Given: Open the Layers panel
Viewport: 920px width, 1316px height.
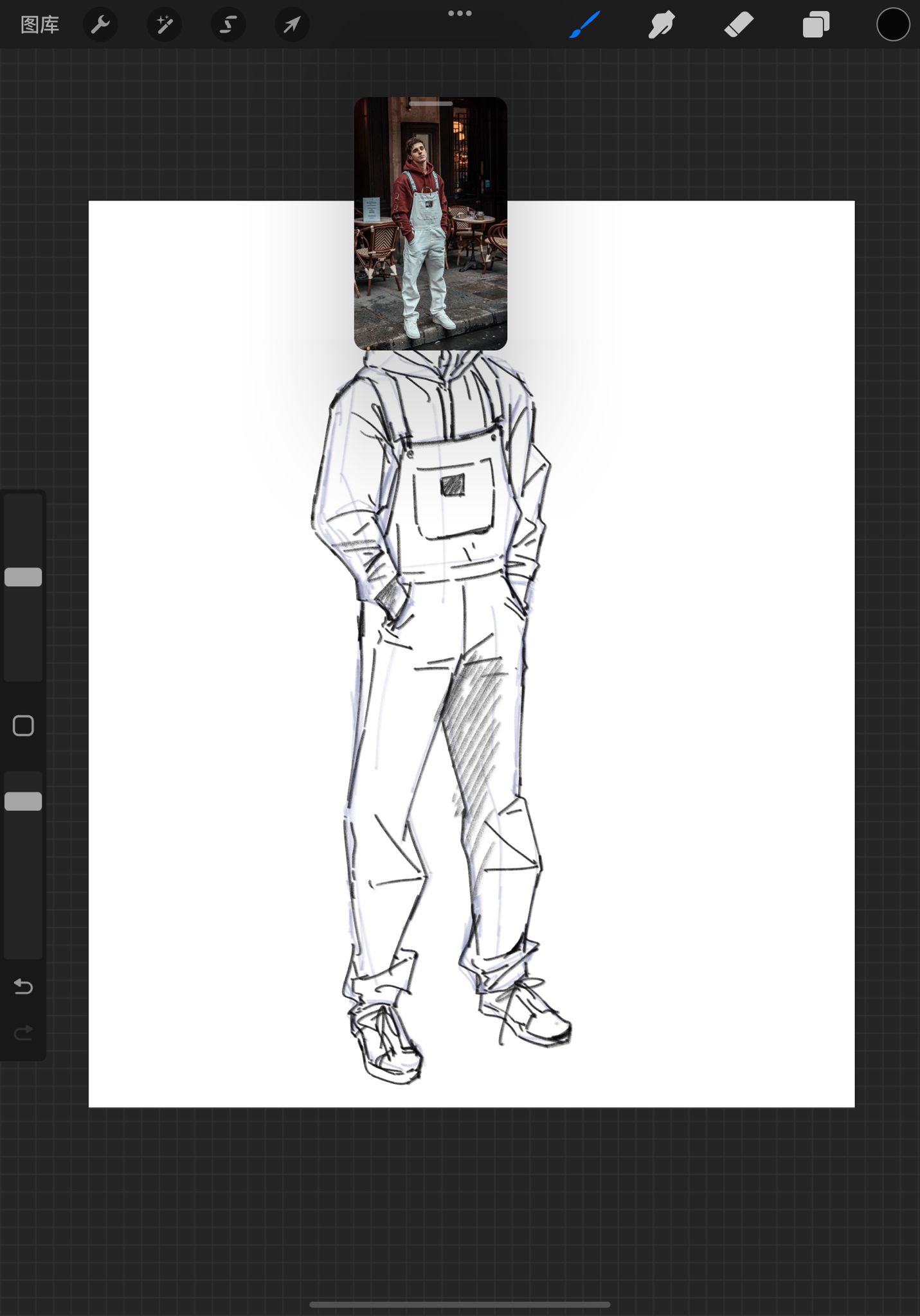Looking at the screenshot, I should coord(816,25).
